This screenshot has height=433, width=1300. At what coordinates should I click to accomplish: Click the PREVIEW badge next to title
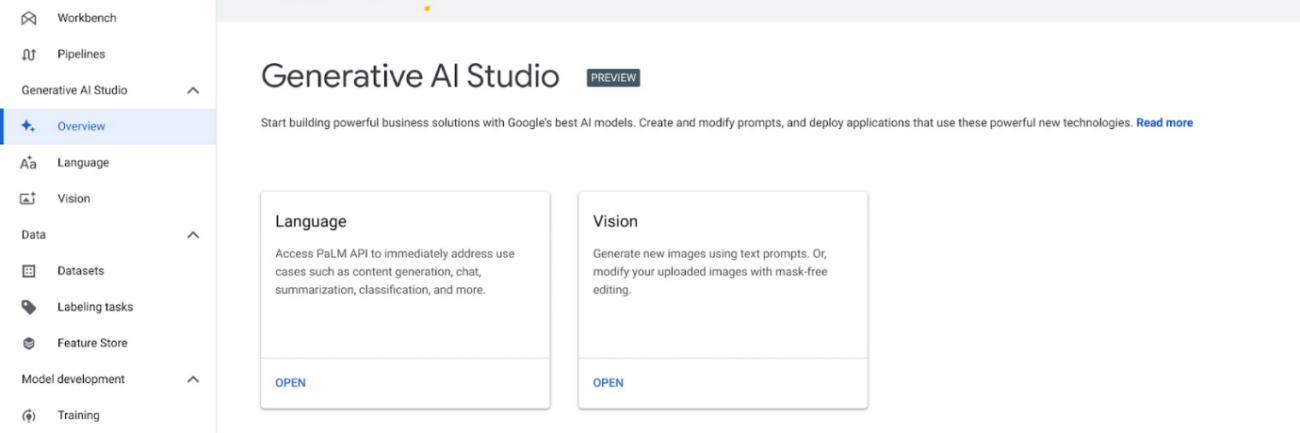pyautogui.click(x=613, y=78)
